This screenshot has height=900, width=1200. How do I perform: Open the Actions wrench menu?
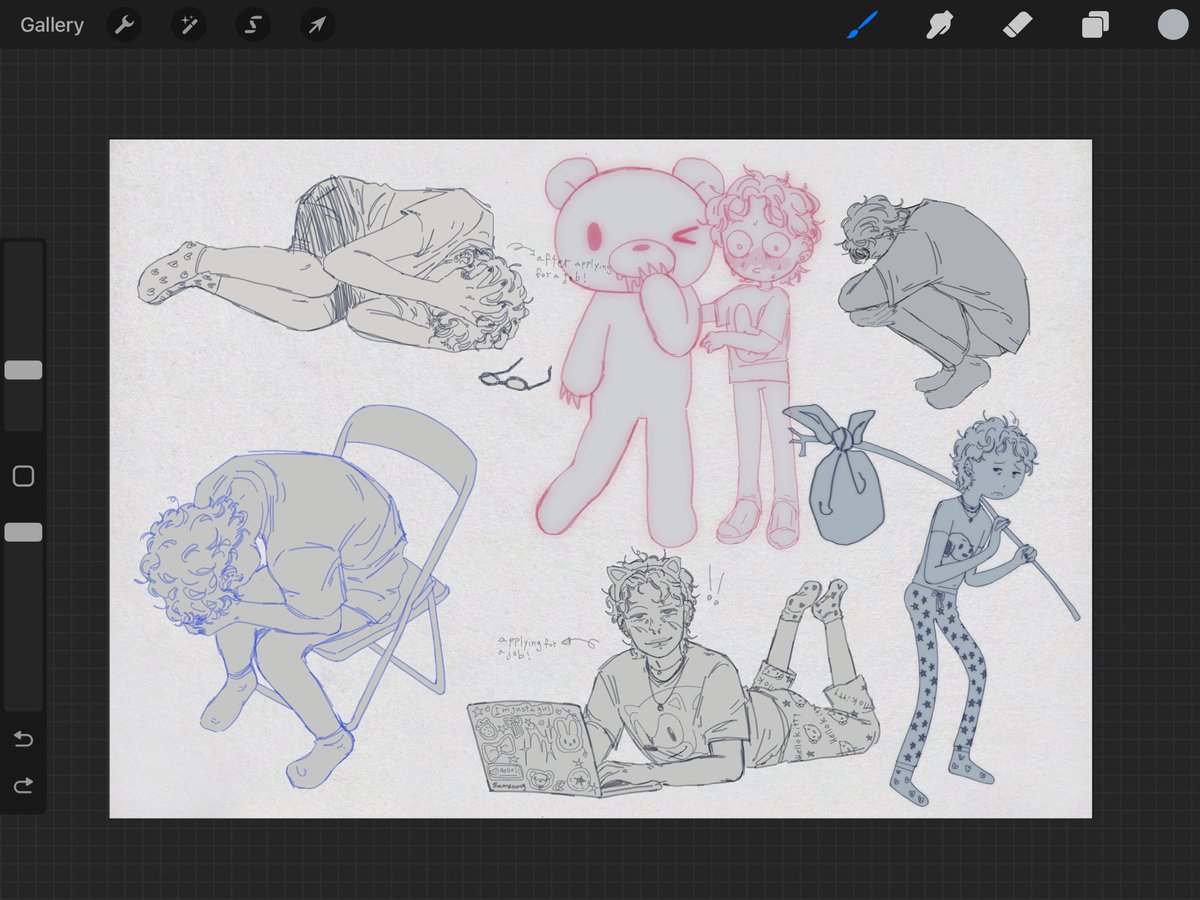click(x=125, y=25)
